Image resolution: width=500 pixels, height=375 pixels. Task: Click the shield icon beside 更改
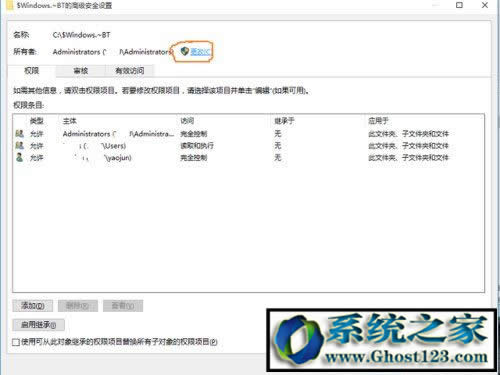point(185,51)
